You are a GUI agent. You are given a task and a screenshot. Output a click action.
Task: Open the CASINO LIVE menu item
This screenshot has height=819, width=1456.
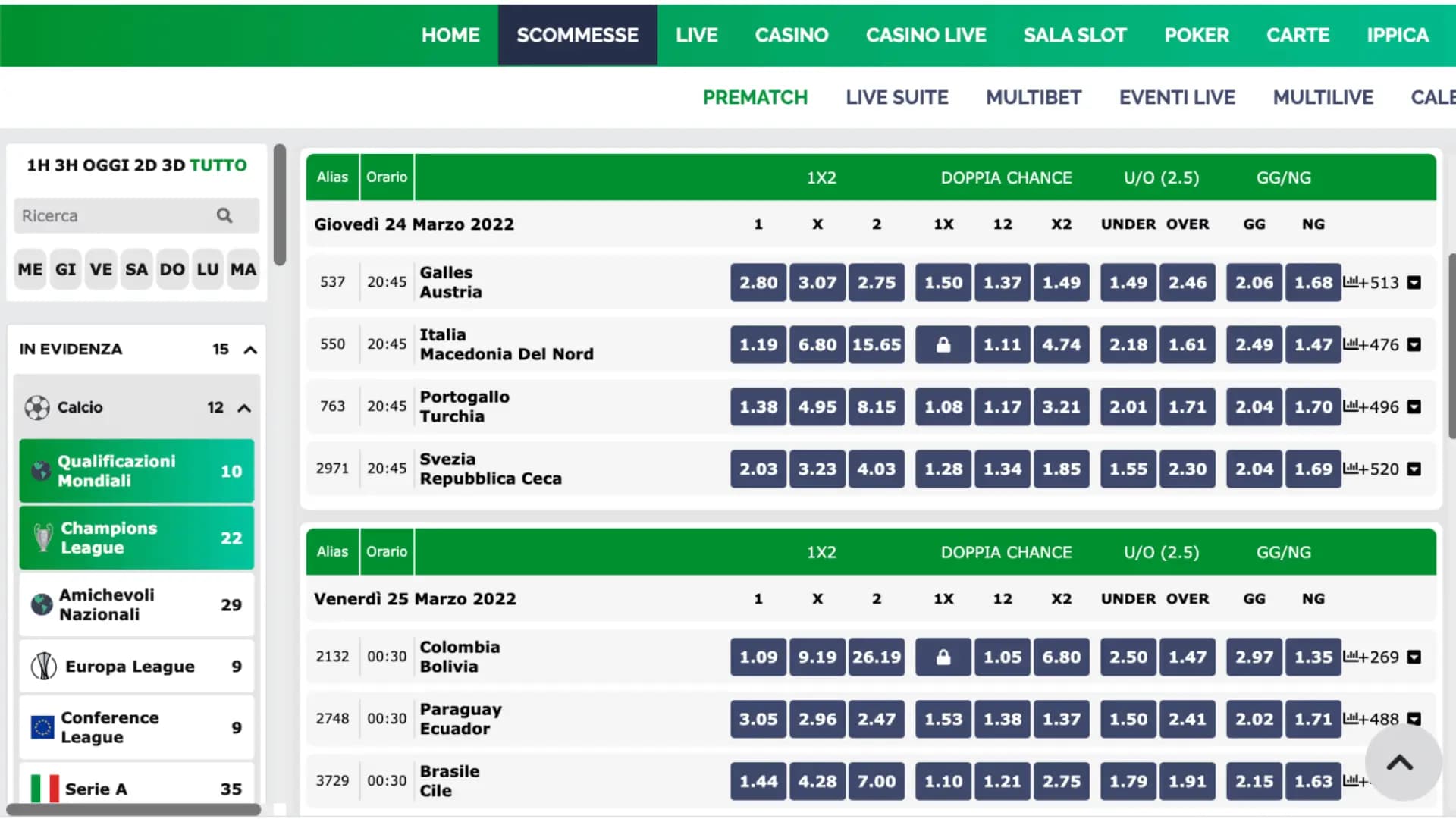[x=926, y=35]
